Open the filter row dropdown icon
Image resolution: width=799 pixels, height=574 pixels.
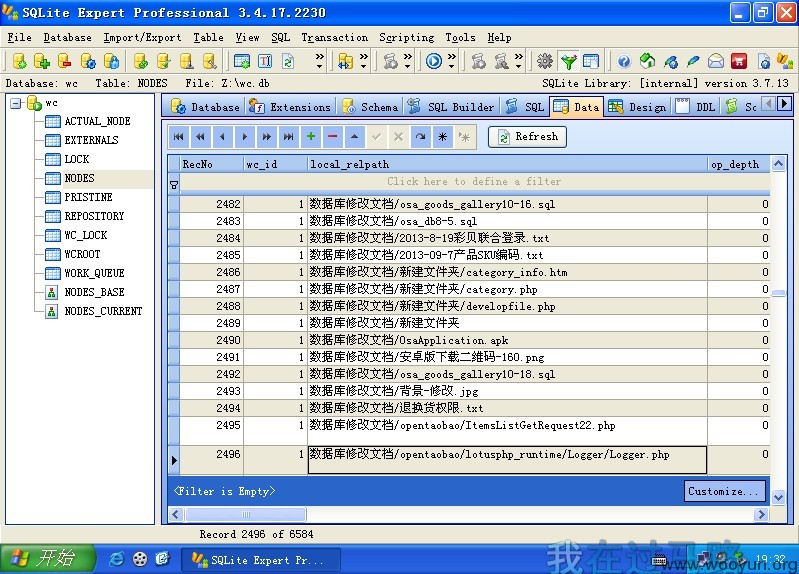click(174, 185)
